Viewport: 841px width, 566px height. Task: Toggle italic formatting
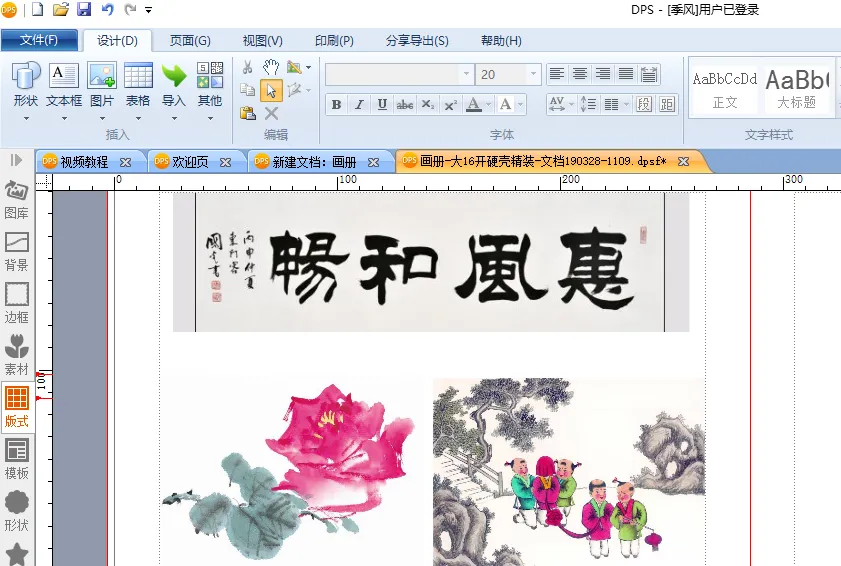tap(359, 105)
